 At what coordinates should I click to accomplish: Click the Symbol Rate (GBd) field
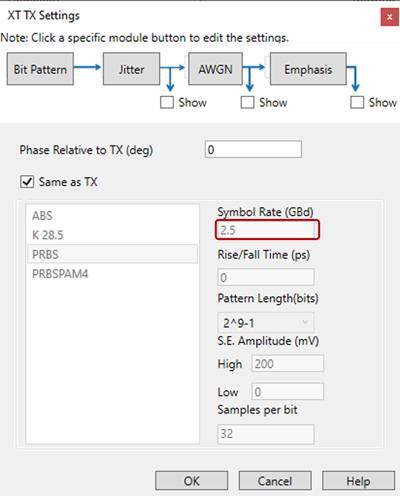[x=267, y=230]
